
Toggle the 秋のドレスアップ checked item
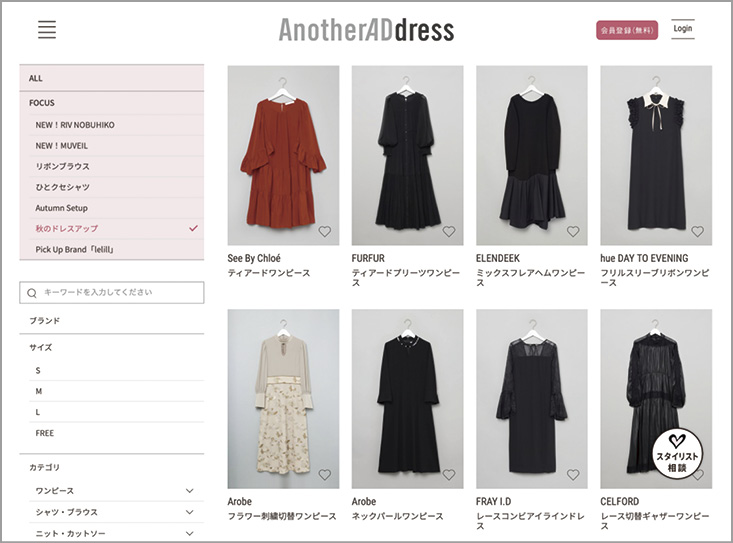(116, 229)
